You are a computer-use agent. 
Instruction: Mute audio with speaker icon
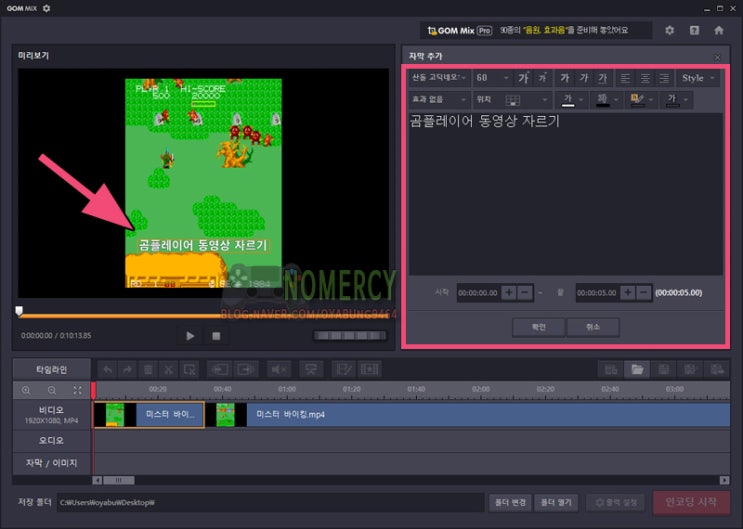[x=279, y=370]
